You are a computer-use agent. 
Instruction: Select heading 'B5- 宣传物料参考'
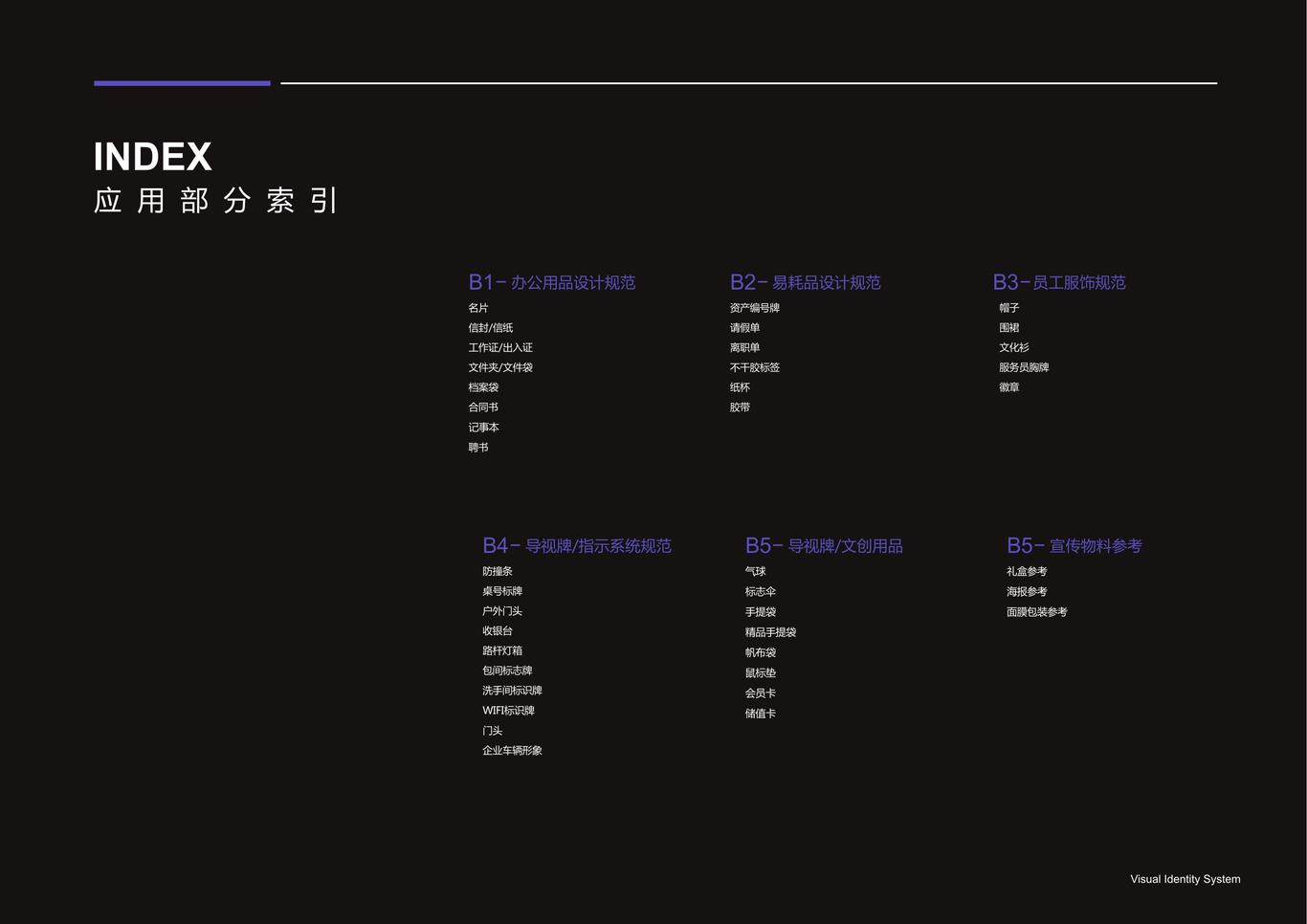1074,546
